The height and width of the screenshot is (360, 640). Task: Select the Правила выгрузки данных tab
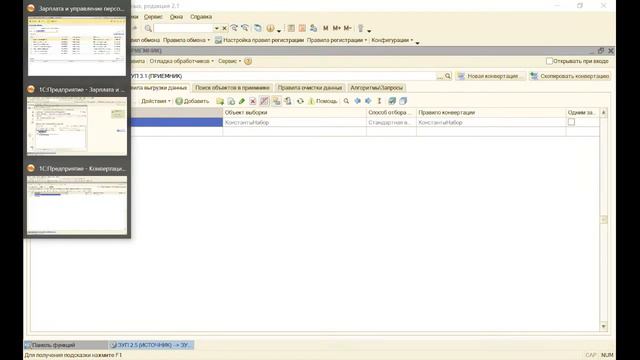(160, 88)
